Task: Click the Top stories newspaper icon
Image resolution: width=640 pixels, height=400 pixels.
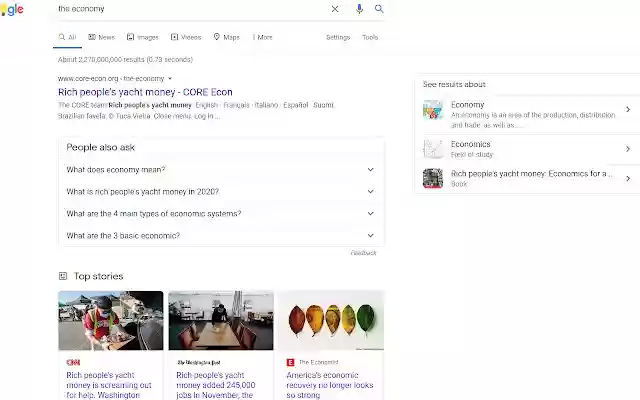Action: coord(63,276)
